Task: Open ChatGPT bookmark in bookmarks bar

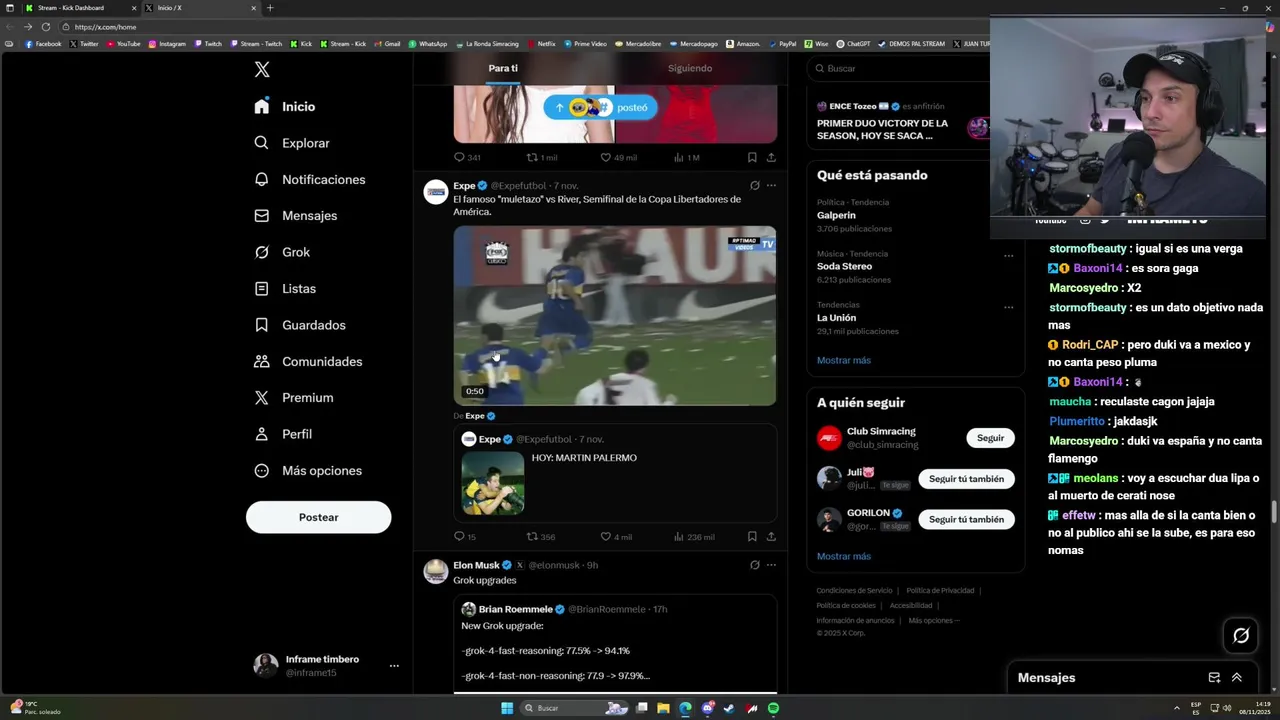Action: [x=853, y=44]
